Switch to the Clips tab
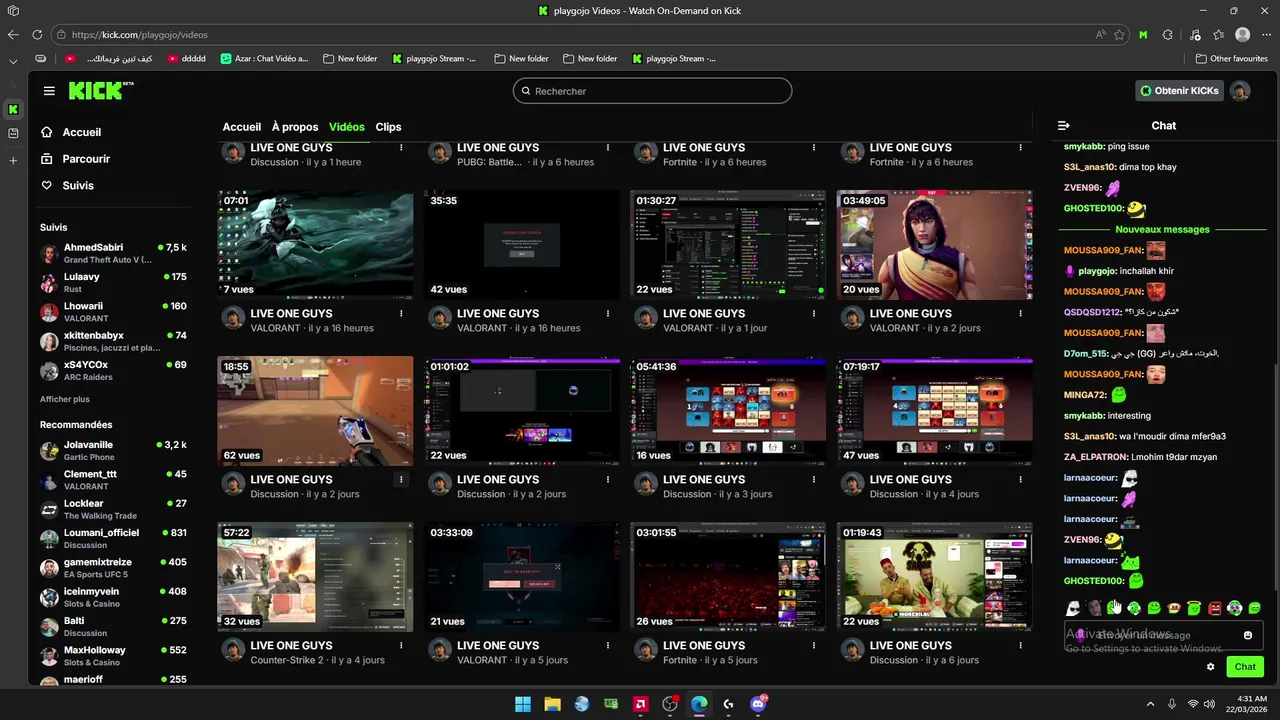1280x720 pixels. point(388,127)
